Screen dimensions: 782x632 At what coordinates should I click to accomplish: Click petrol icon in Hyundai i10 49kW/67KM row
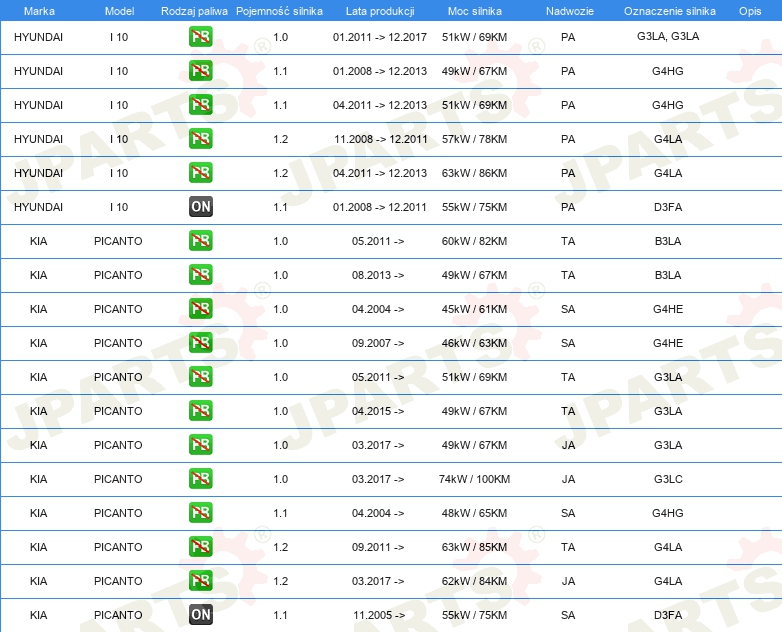(200, 71)
